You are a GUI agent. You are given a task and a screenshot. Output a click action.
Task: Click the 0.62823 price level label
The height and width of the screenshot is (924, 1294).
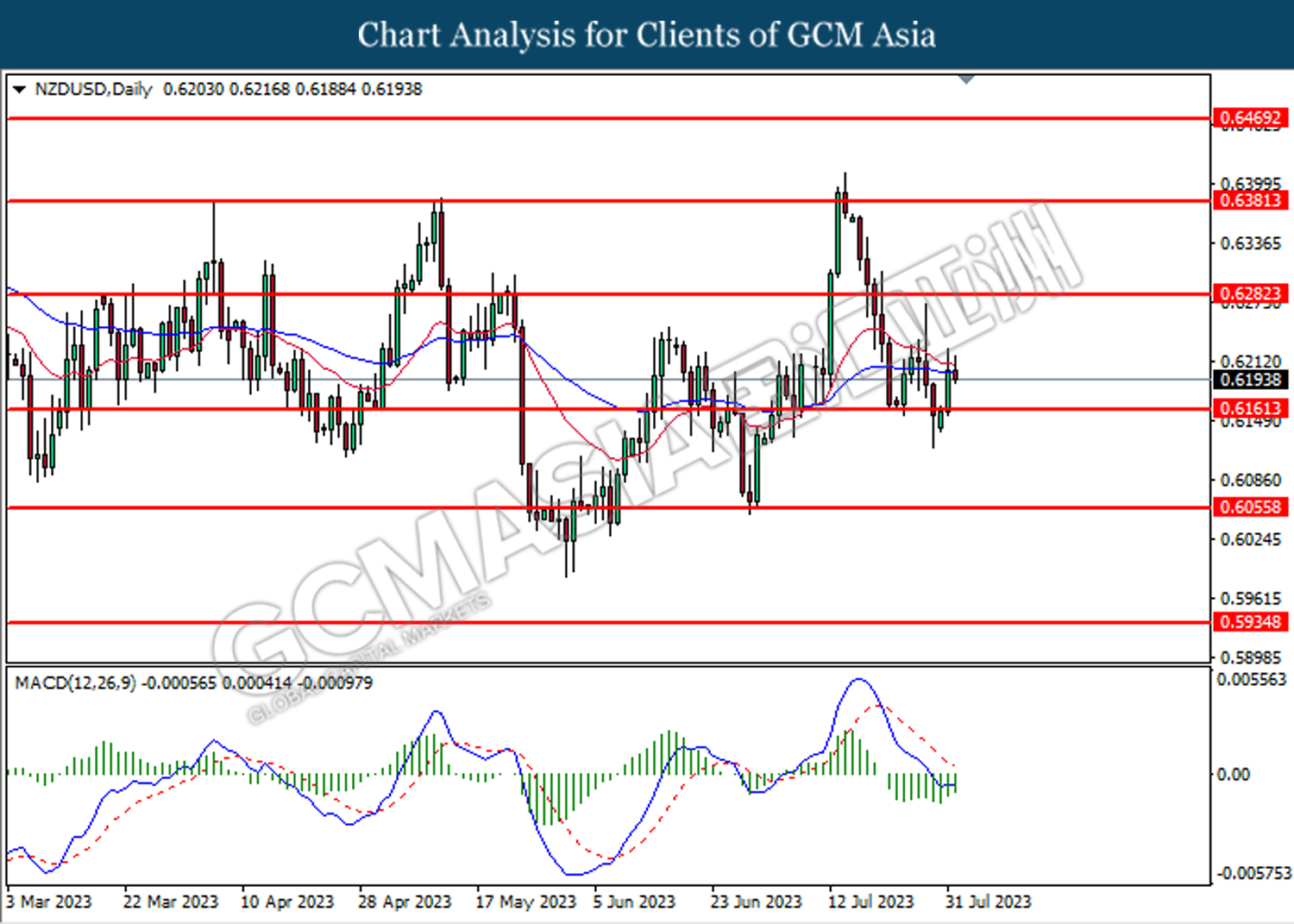1250,293
